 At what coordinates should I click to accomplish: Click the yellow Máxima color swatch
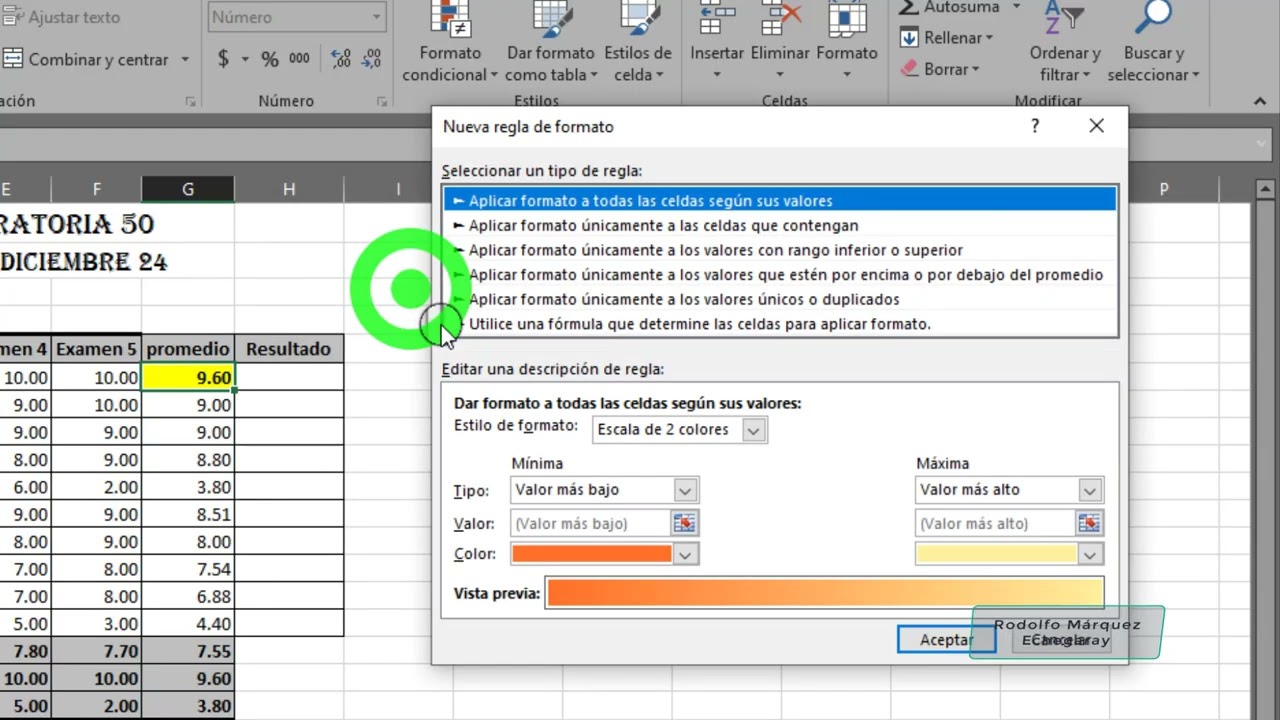point(996,554)
